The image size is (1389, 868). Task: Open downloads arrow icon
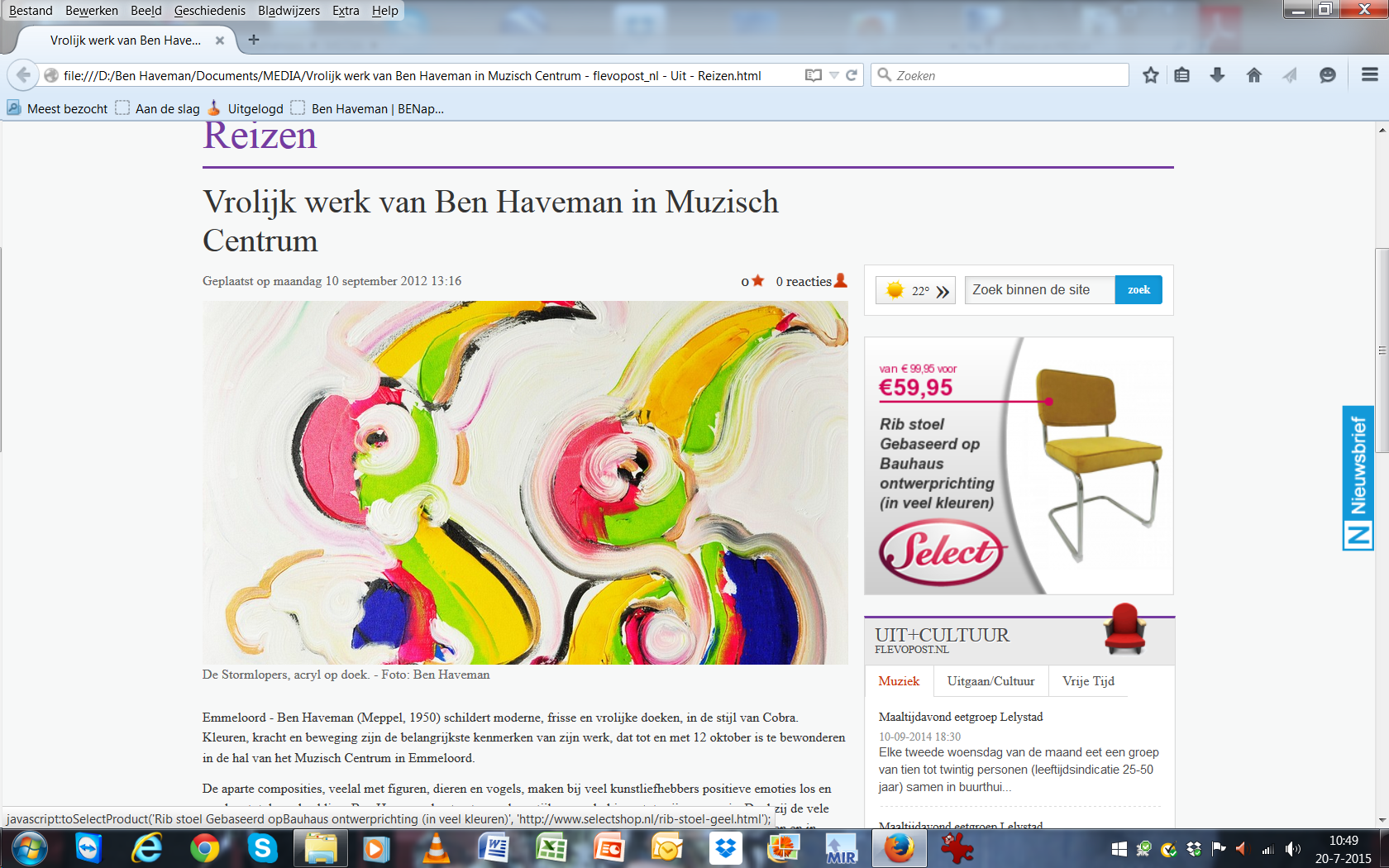[x=1217, y=75]
